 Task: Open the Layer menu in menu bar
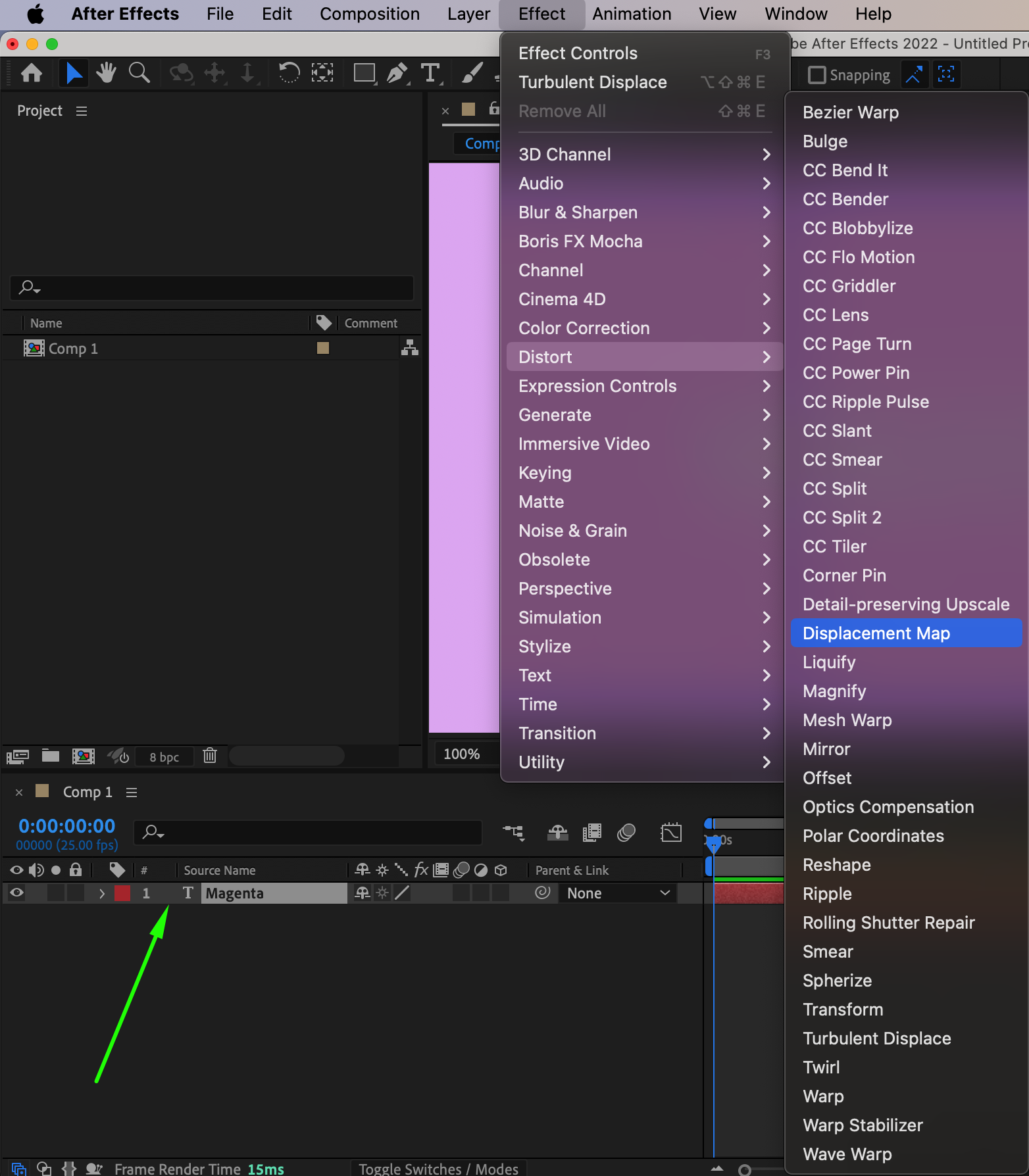tap(468, 14)
